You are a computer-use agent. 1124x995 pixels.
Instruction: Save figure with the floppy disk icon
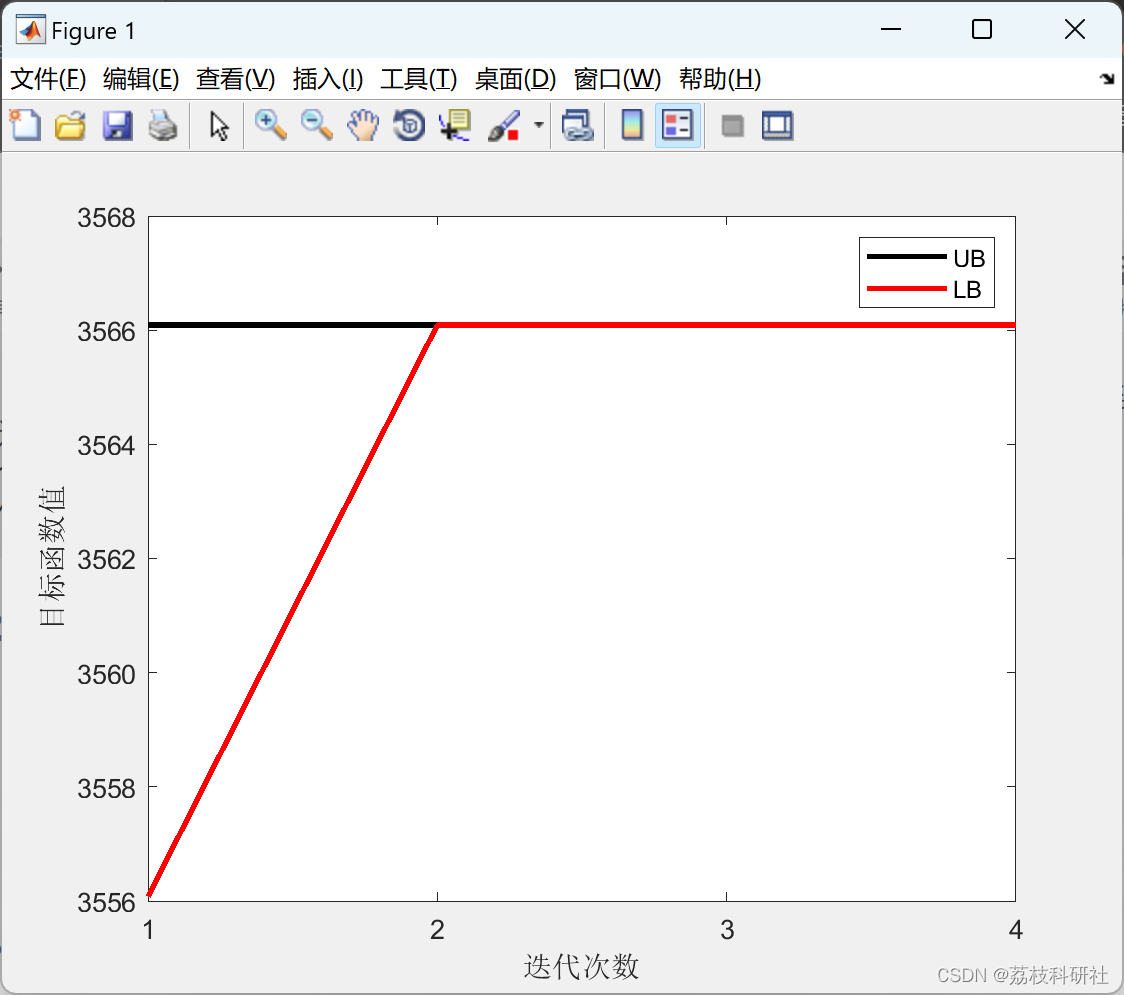pyautogui.click(x=117, y=125)
